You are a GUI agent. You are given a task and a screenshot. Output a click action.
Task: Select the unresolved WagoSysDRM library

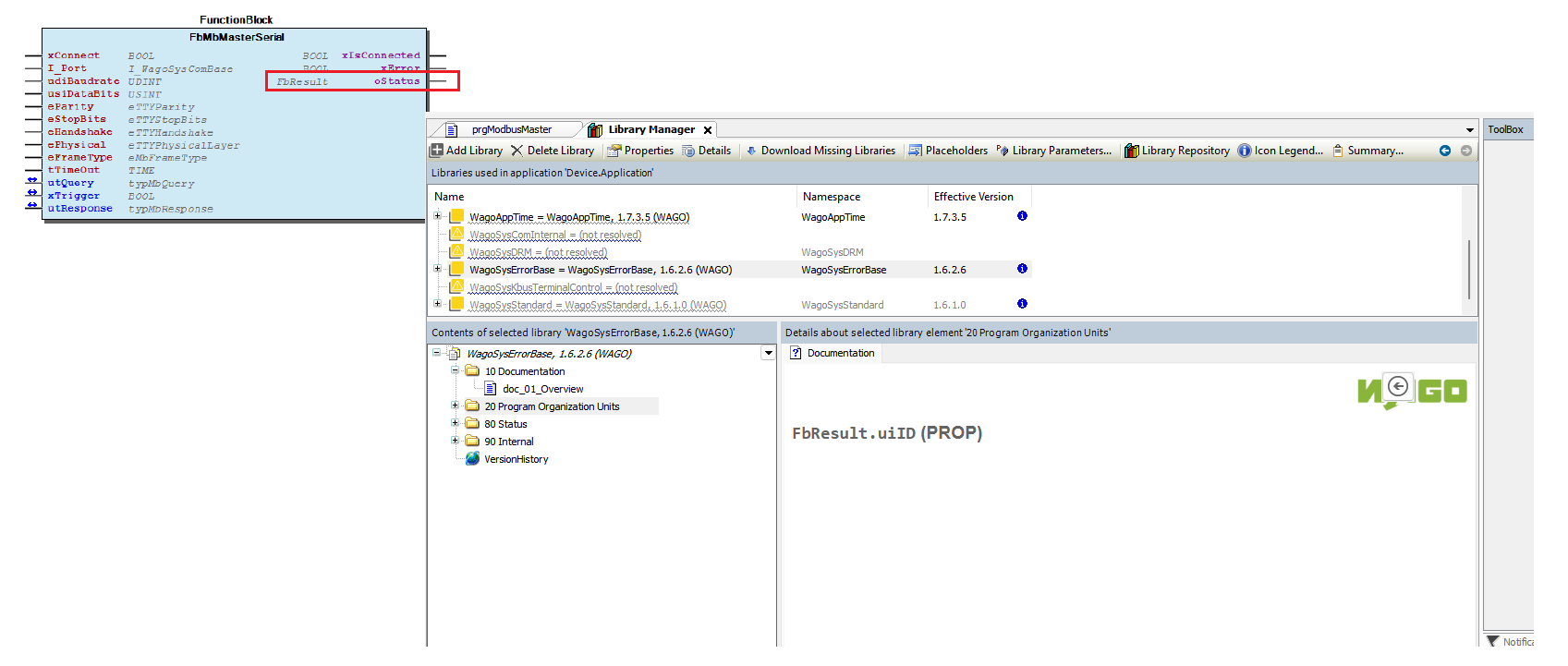click(539, 252)
